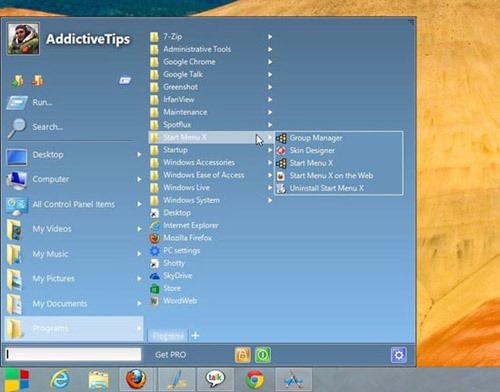This screenshot has height=392, width=500.
Task: Open the Store entry
Action: [x=165, y=288]
